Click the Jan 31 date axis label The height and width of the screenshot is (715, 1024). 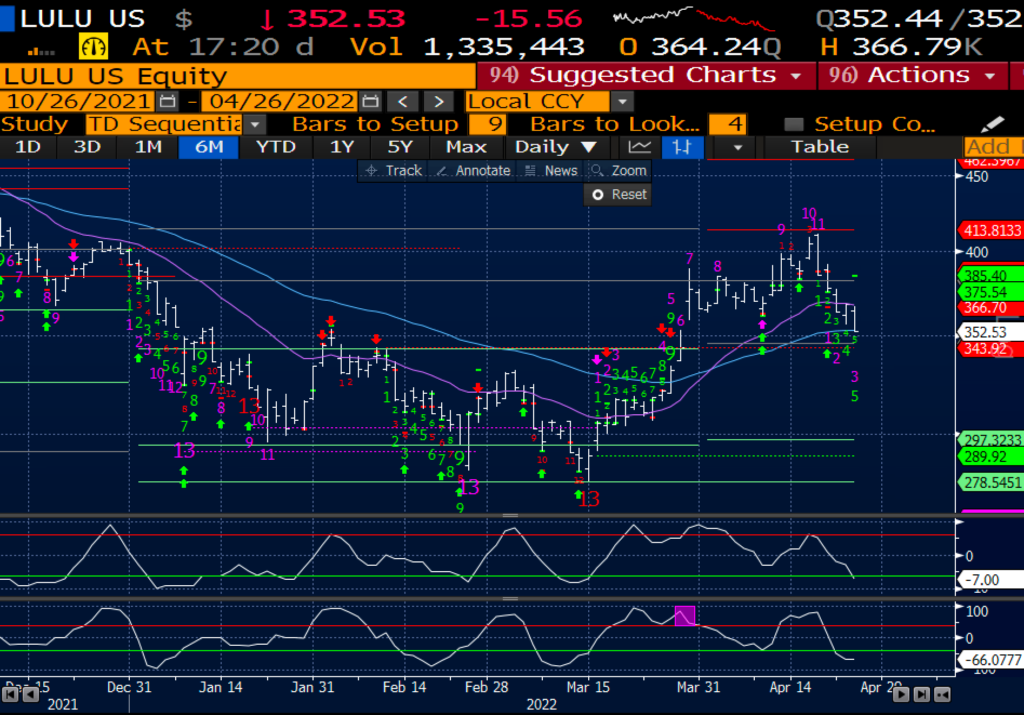coord(312,687)
